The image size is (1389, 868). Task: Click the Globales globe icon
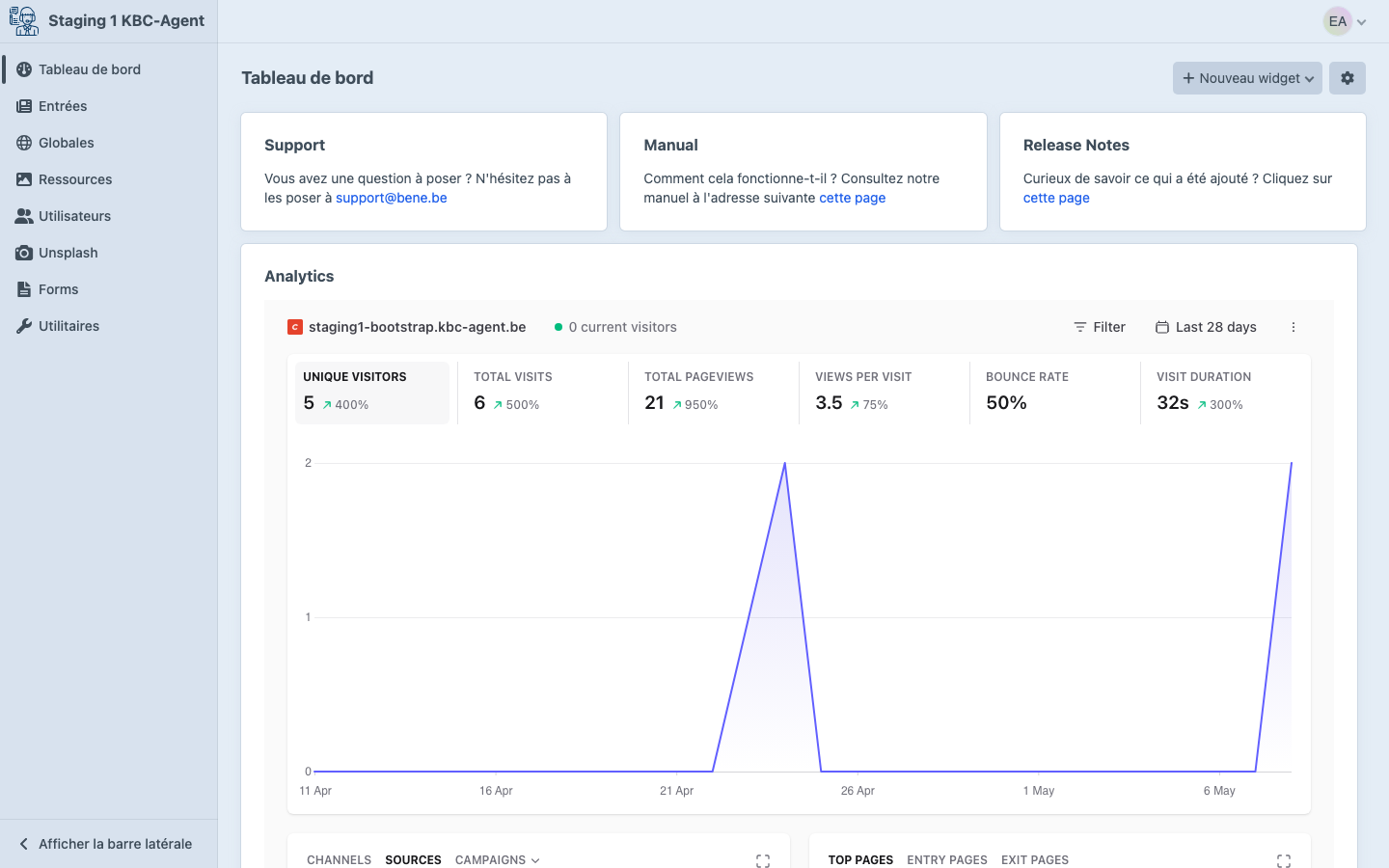coord(24,143)
